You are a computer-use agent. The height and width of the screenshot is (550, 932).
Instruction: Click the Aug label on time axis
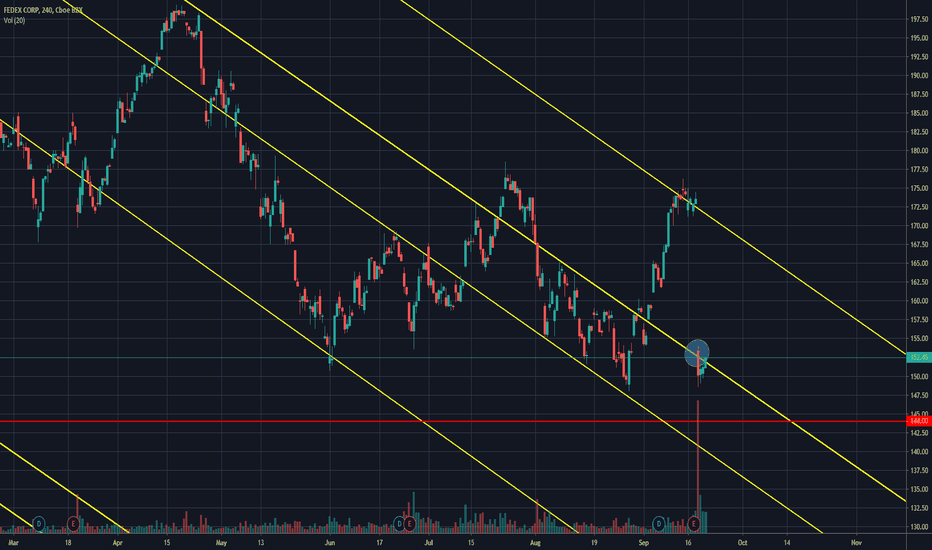point(535,543)
